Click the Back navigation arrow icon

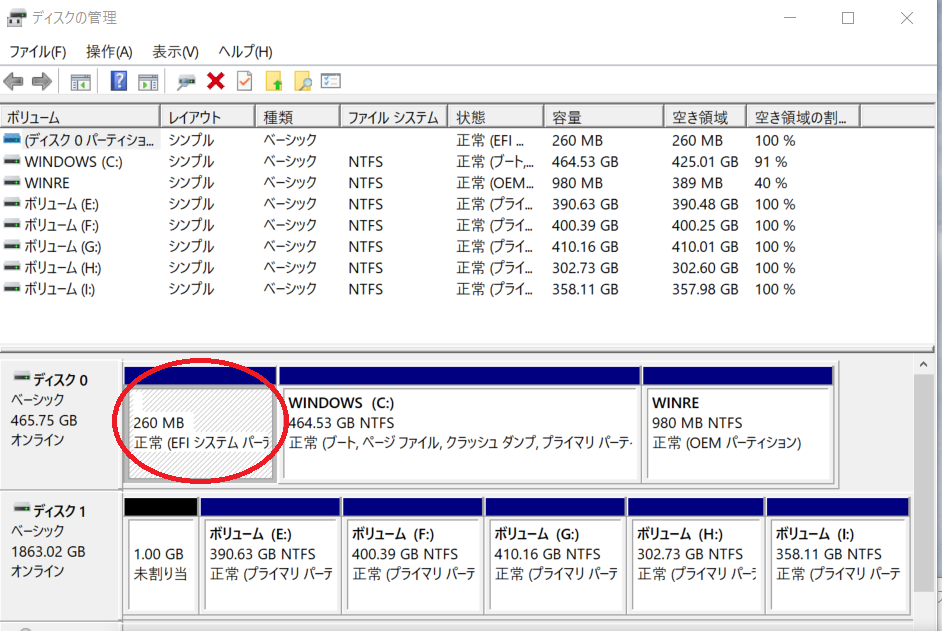pyautogui.click(x=14, y=81)
